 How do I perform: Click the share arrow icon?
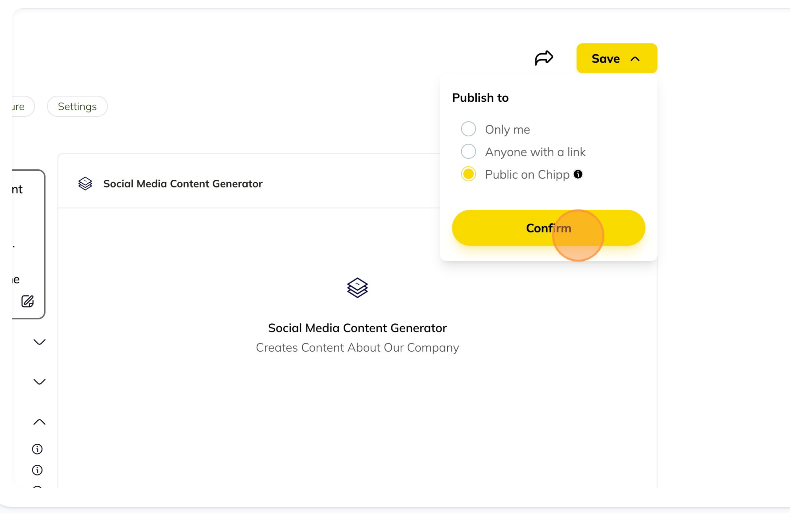point(544,58)
